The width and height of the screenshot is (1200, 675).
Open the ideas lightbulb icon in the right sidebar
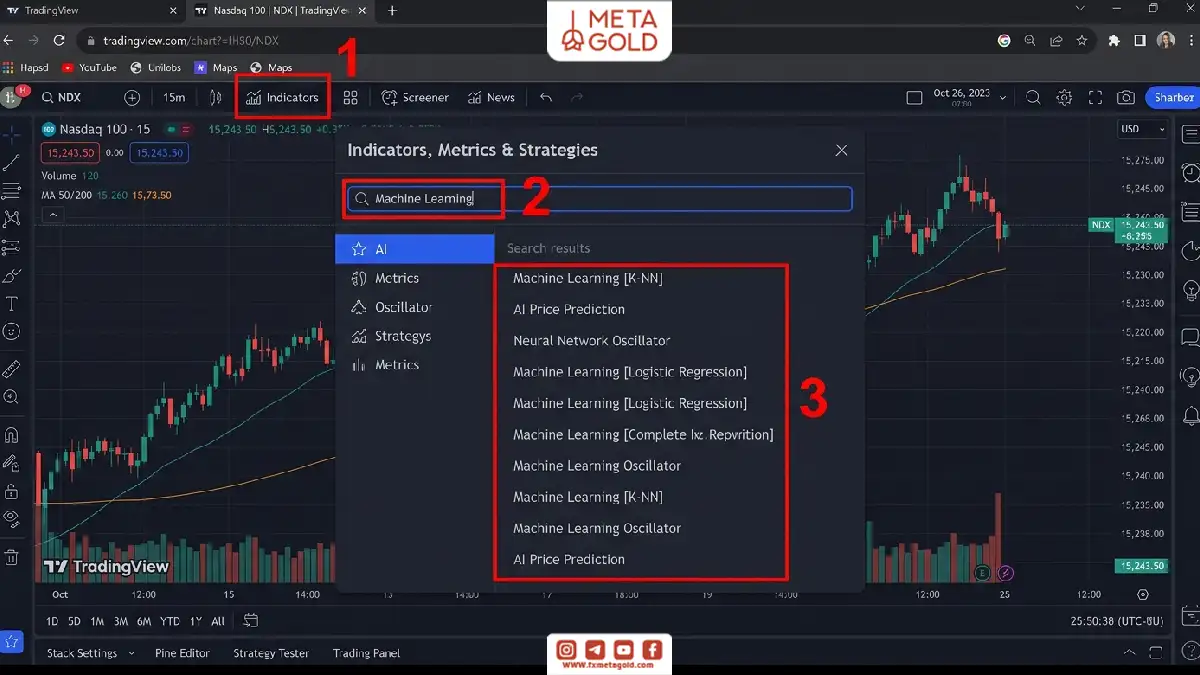tap(1190, 291)
